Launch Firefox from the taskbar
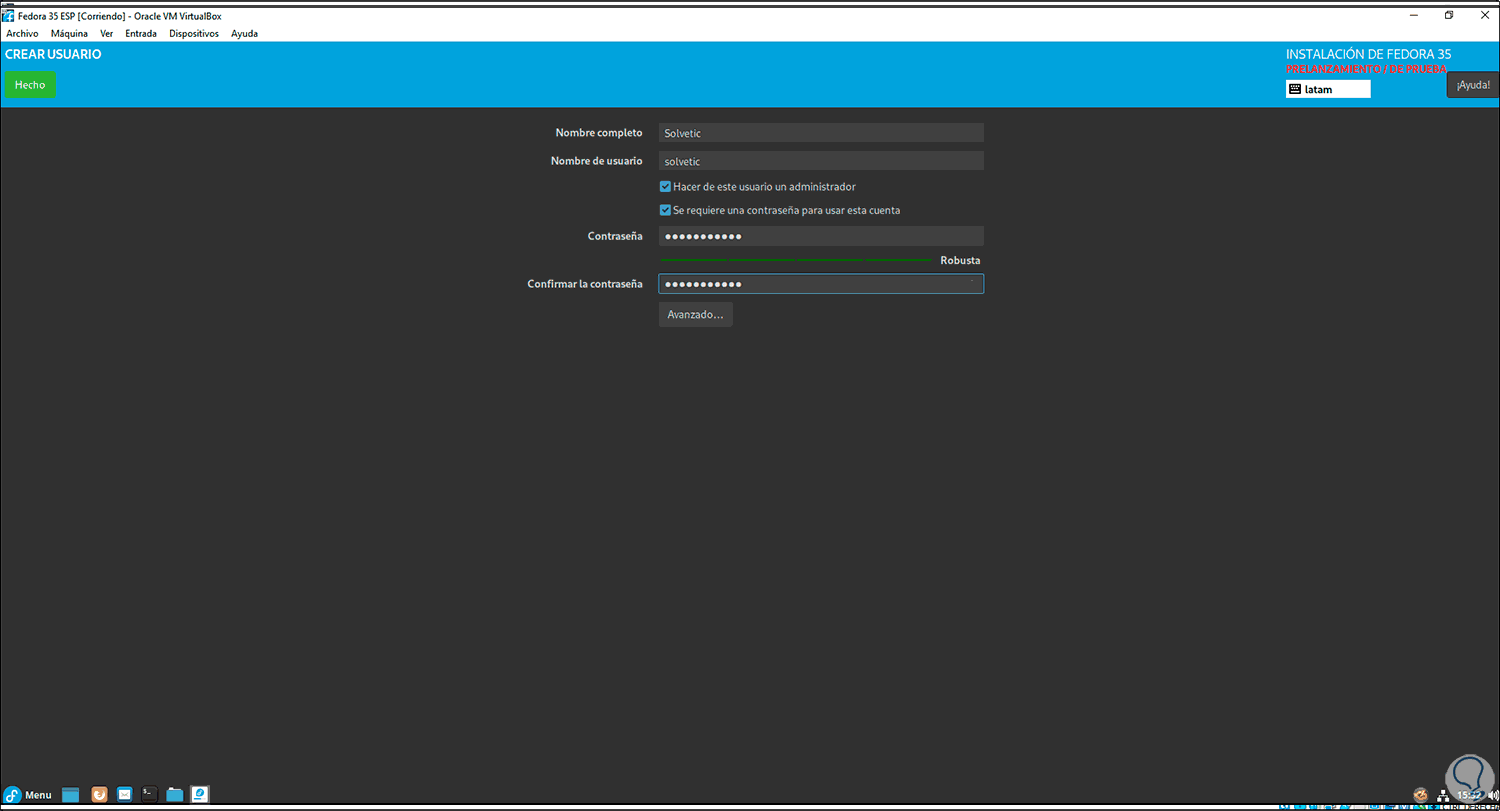 pyautogui.click(x=99, y=795)
